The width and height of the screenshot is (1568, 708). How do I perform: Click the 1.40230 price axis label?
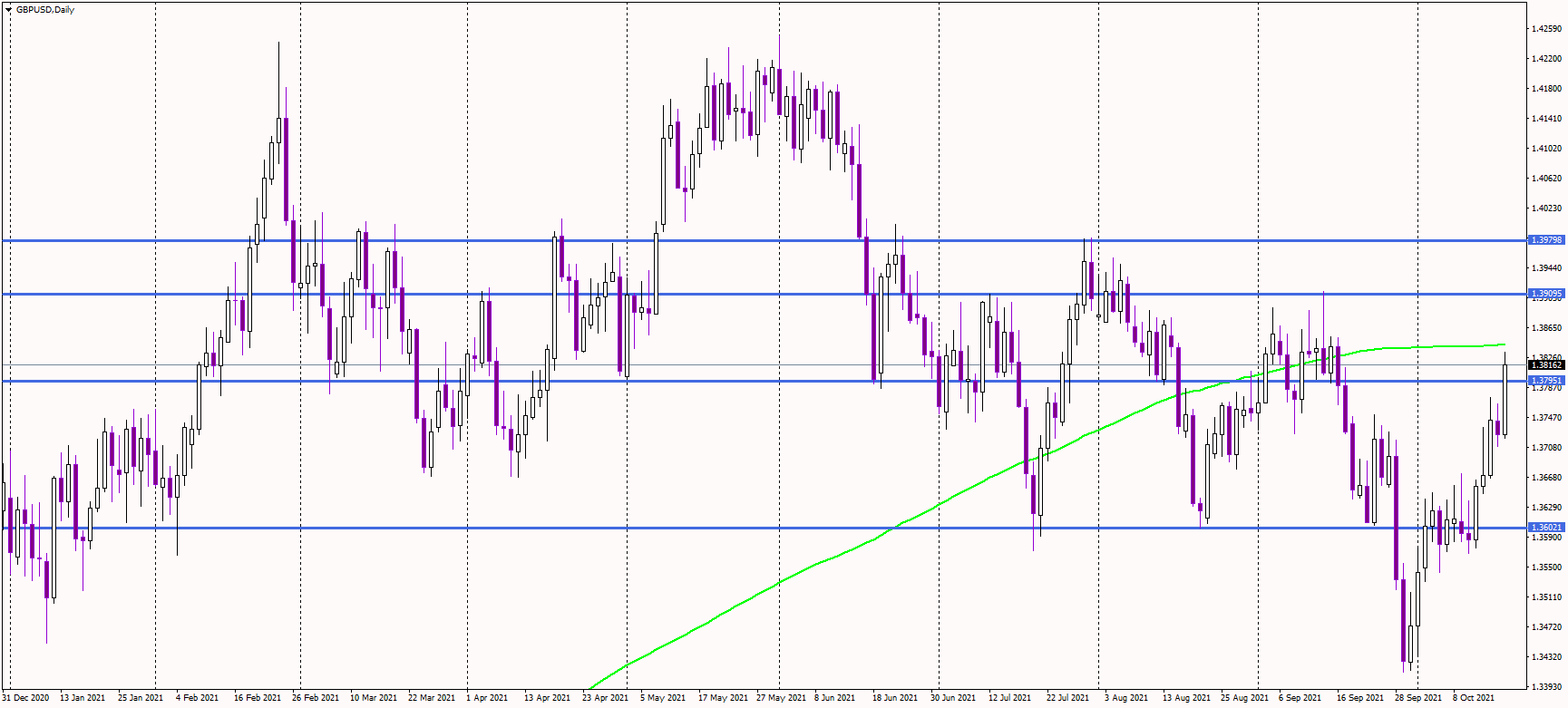pos(1547,209)
